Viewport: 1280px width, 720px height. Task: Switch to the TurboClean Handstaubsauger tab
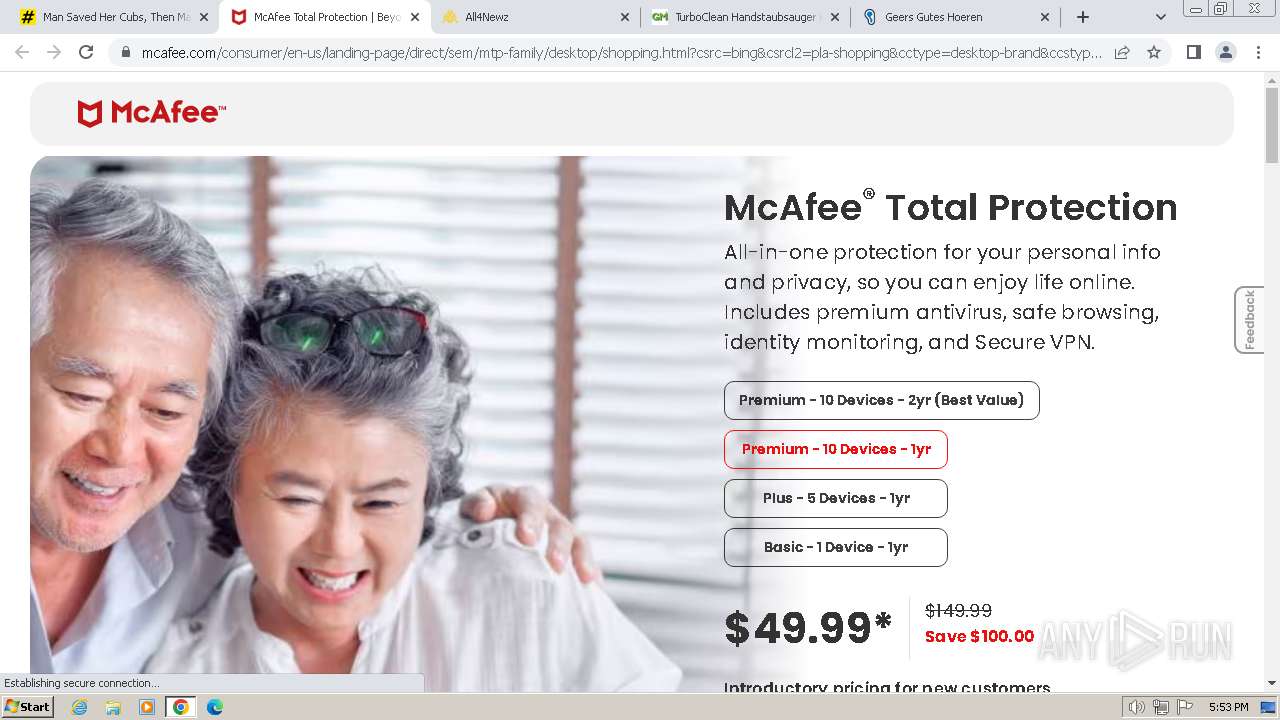point(746,17)
